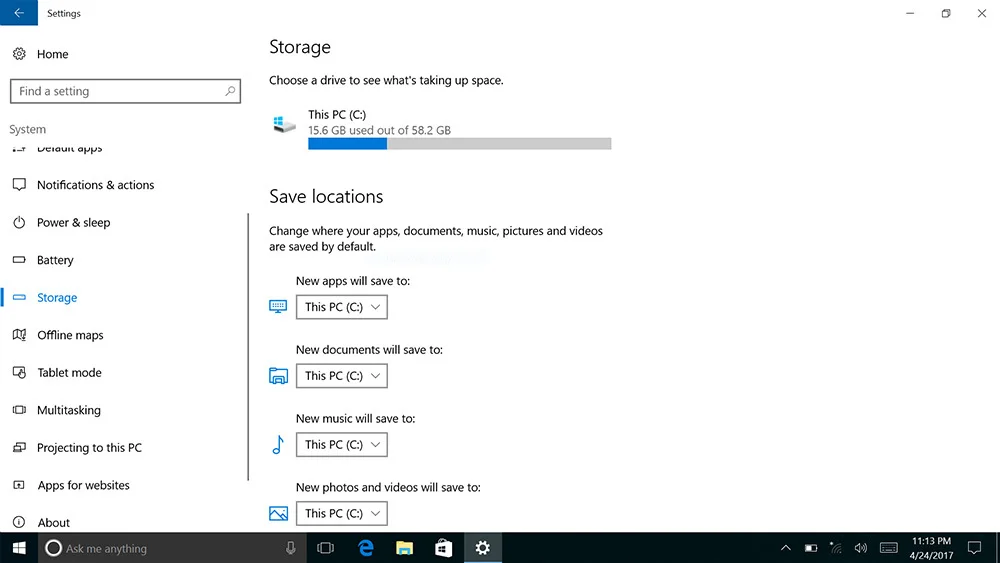1000x563 pixels.
Task: Click the folder icon beside New documents
Action: click(x=278, y=376)
